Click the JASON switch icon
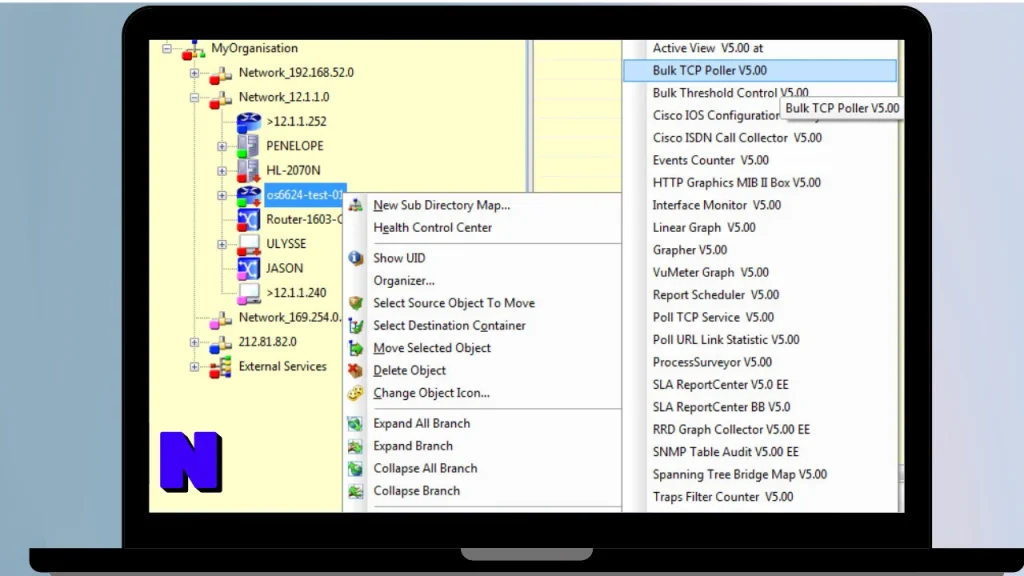This screenshot has width=1024, height=576. (x=248, y=268)
